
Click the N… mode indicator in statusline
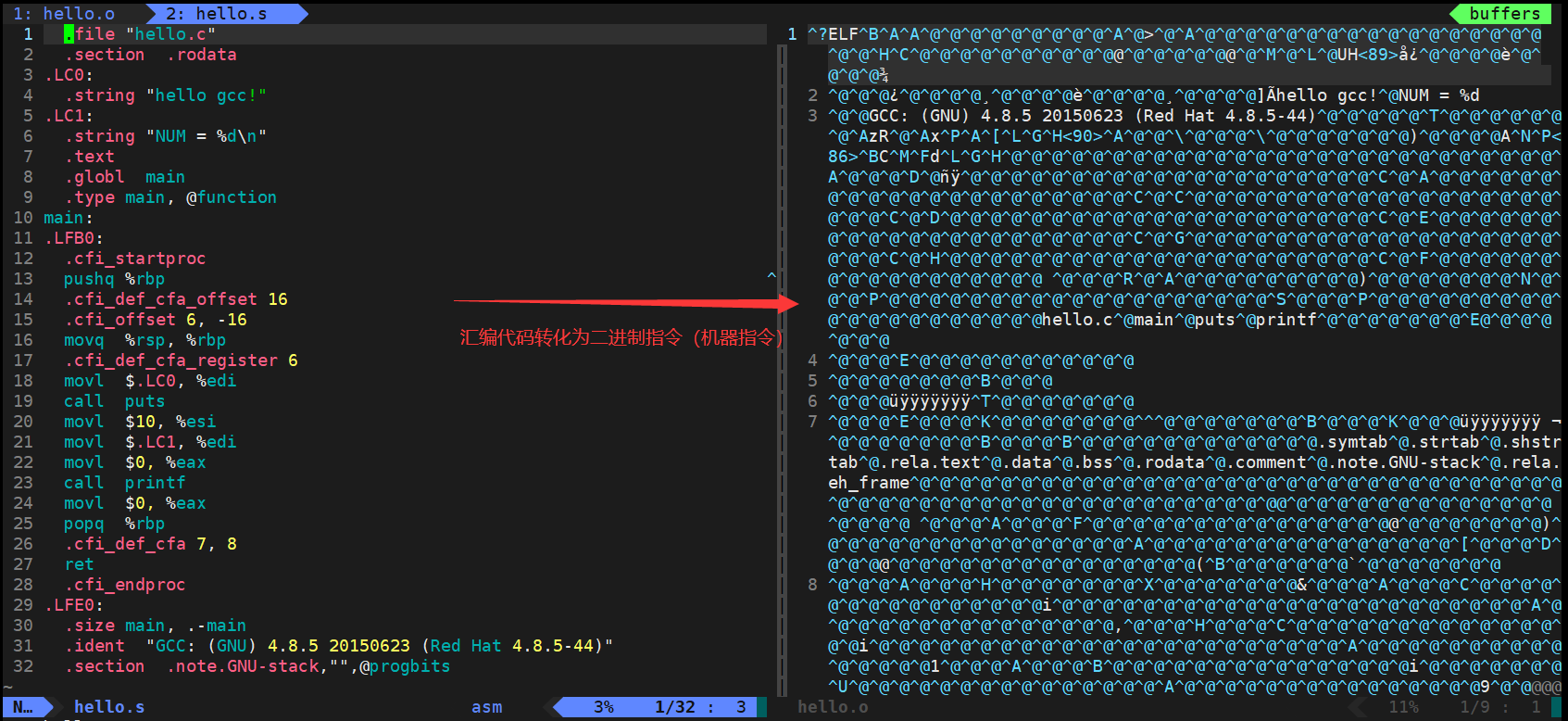pos(23,707)
